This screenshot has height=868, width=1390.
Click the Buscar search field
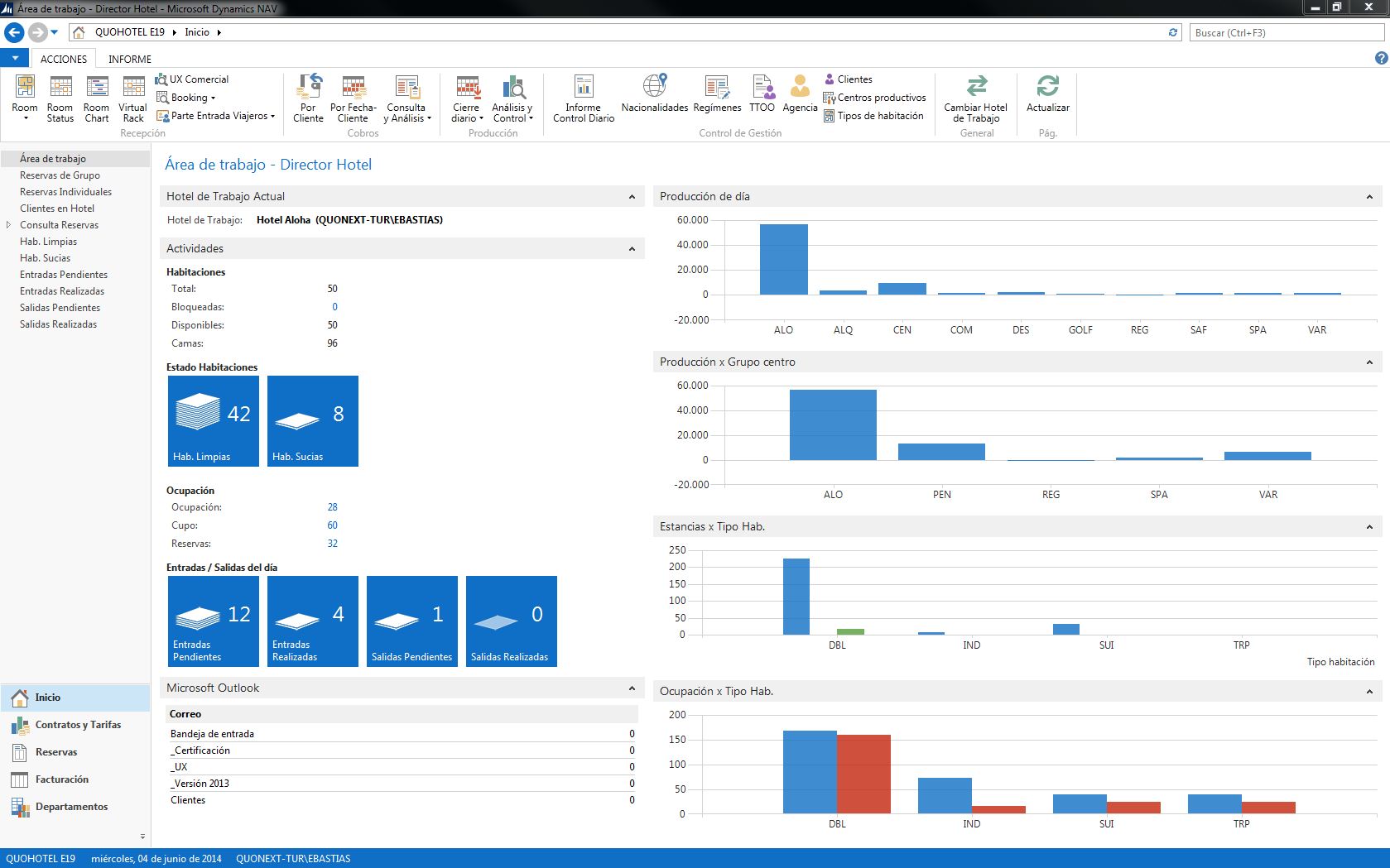1287,33
